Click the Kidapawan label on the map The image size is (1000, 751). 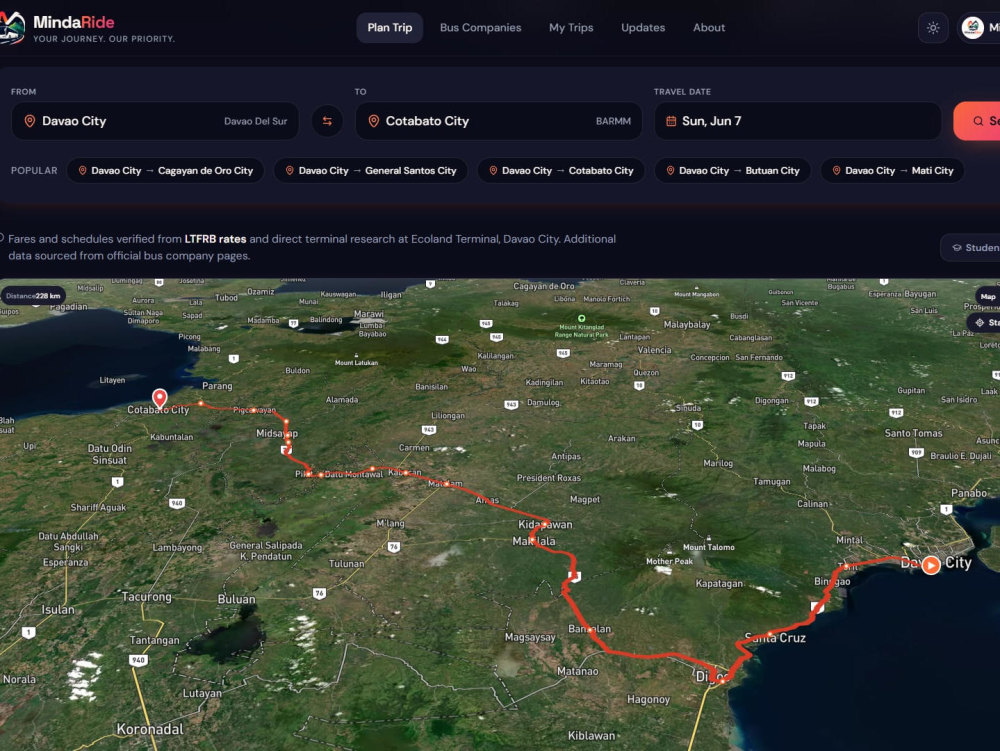[545, 525]
